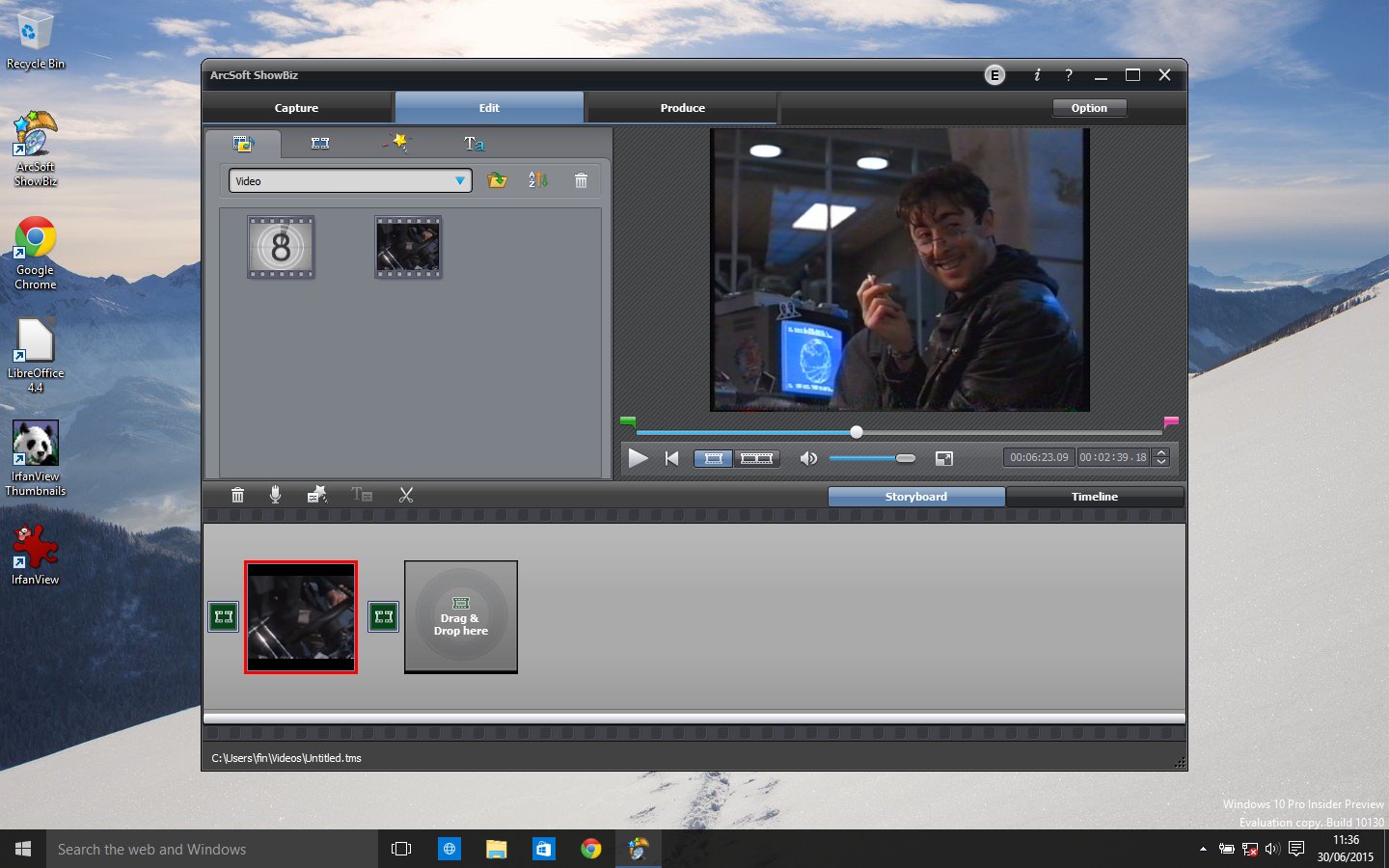Select the countdown 8 video thumbnail

pyautogui.click(x=281, y=248)
